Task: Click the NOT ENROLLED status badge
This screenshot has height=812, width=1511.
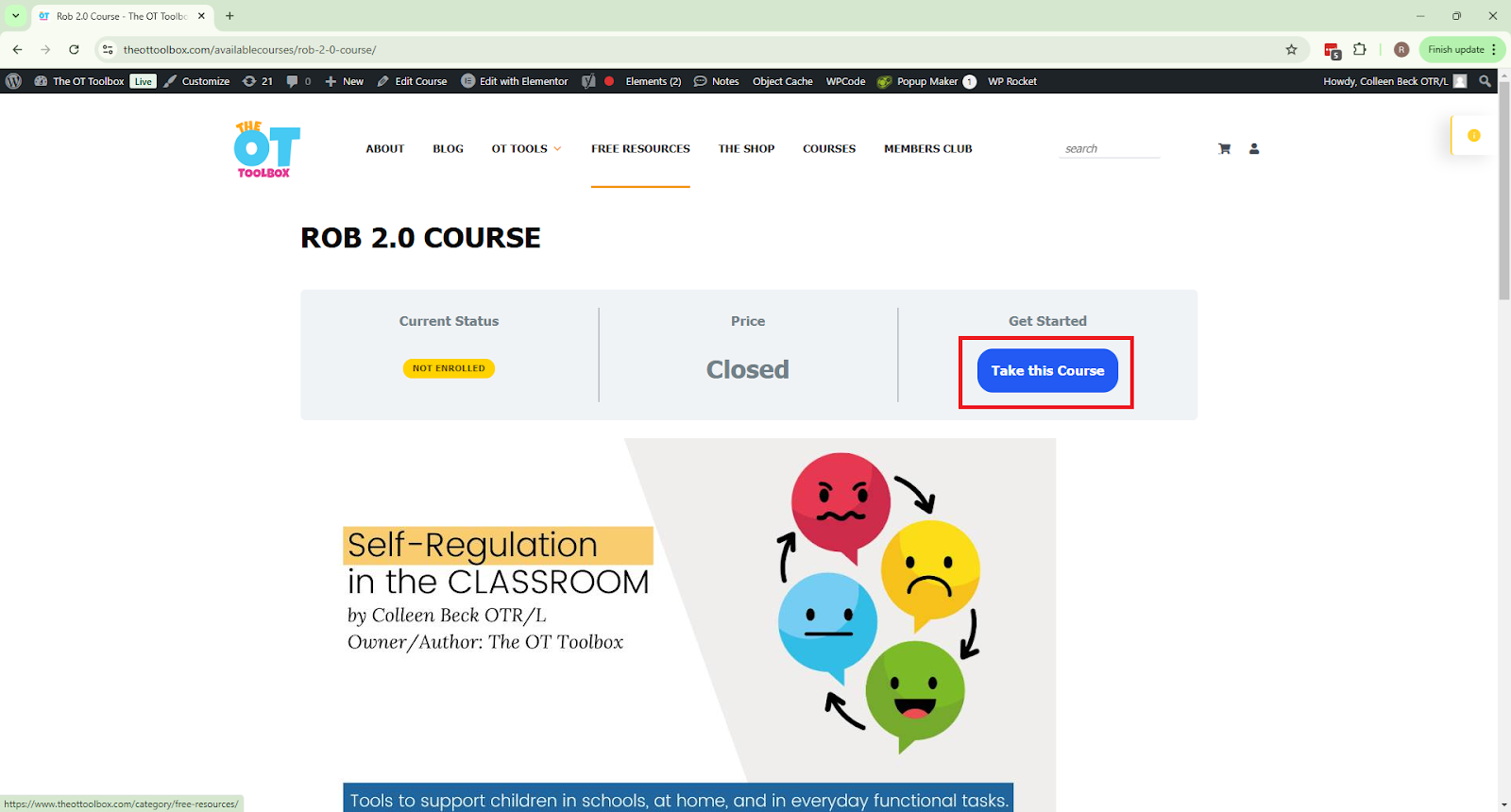Action: [449, 368]
